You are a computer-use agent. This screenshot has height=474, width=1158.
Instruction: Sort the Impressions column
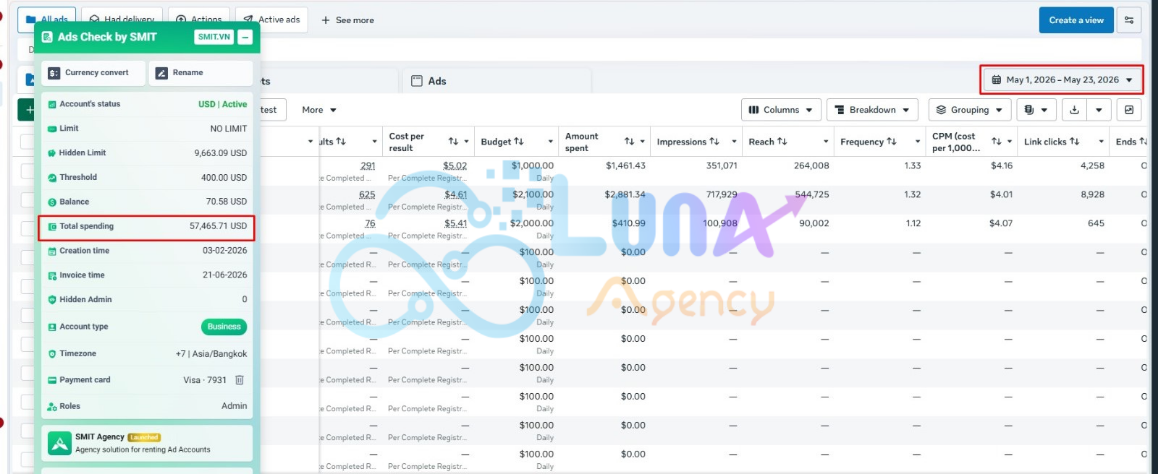(714, 142)
